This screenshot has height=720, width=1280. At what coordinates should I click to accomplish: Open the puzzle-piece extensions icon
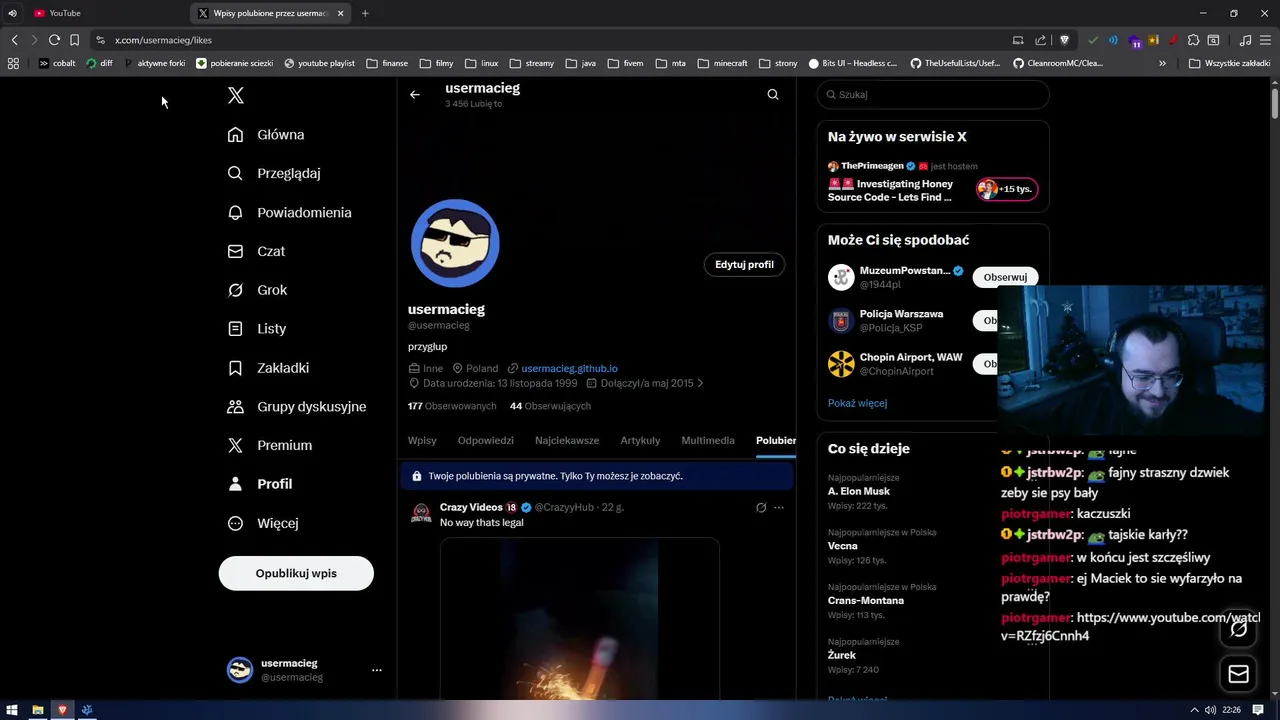pos(1193,40)
